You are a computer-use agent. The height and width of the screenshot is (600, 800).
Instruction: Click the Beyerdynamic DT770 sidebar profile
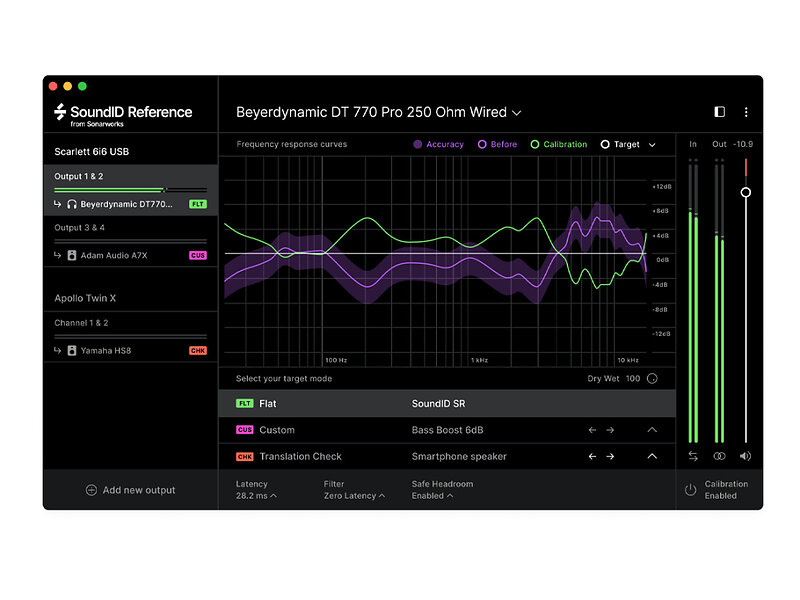[127, 204]
